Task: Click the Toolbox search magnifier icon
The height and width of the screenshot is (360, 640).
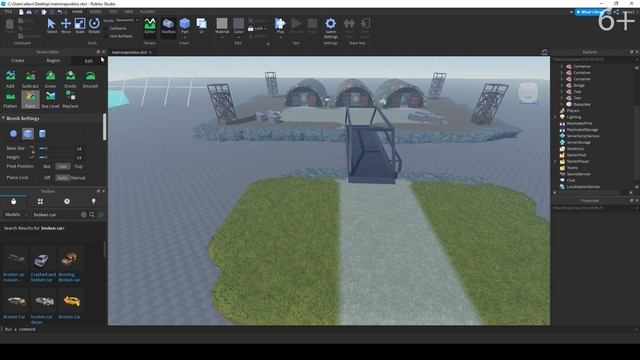Action: pos(92,214)
